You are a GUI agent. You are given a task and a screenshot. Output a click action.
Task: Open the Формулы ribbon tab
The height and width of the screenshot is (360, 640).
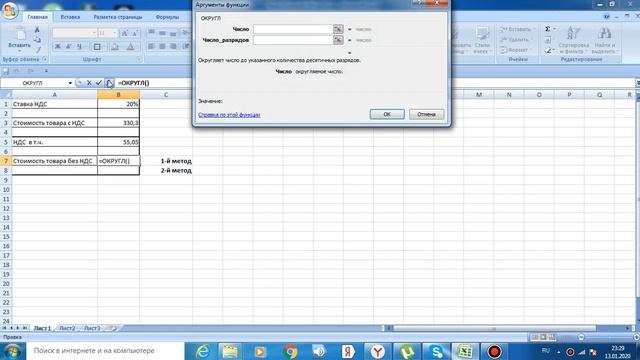pos(167,17)
